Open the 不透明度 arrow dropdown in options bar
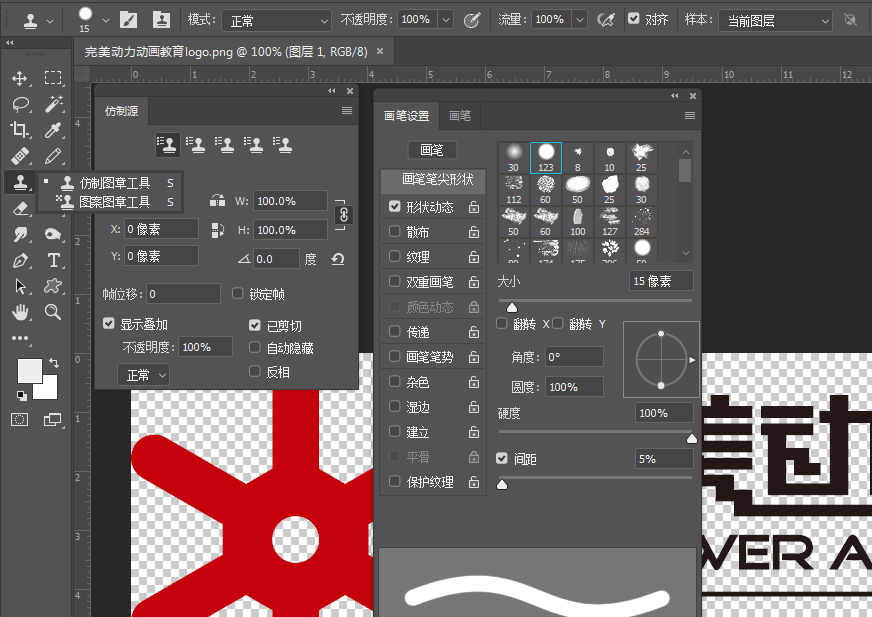 point(445,20)
